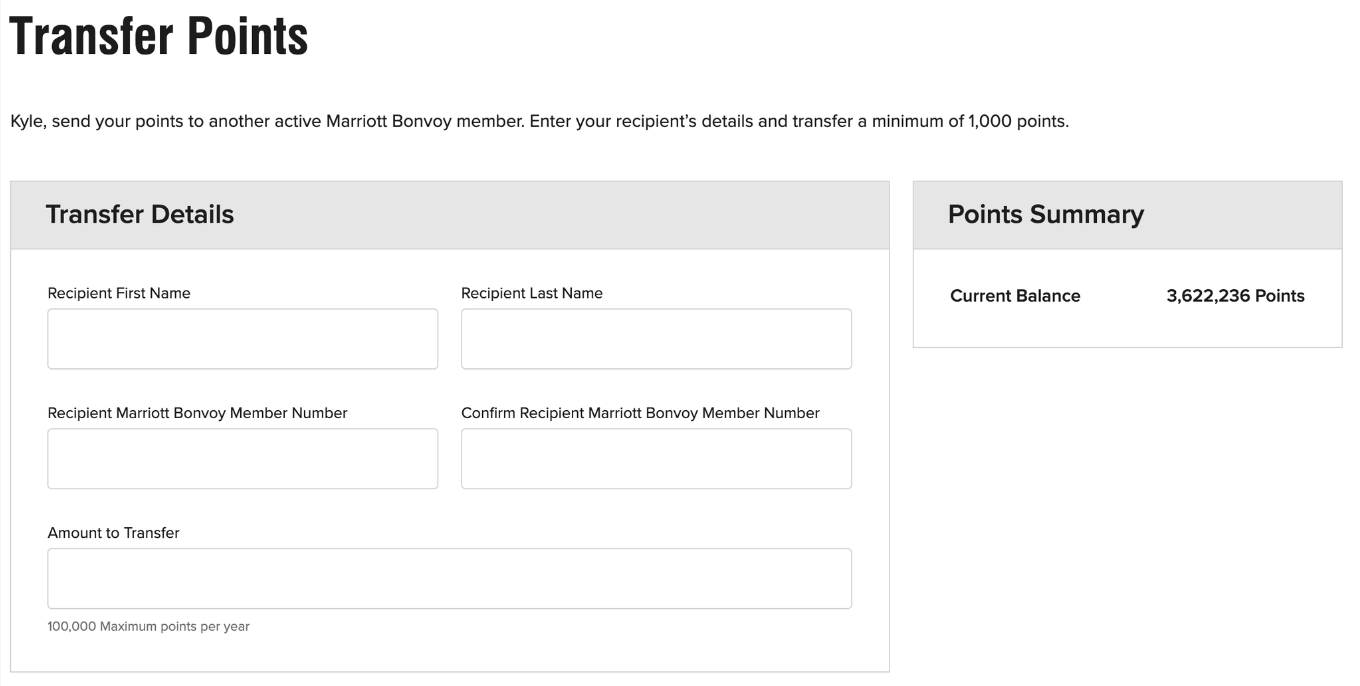This screenshot has height=686, width=1360.
Task: Click the "Recipient Last Name" label text
Action: point(532,293)
